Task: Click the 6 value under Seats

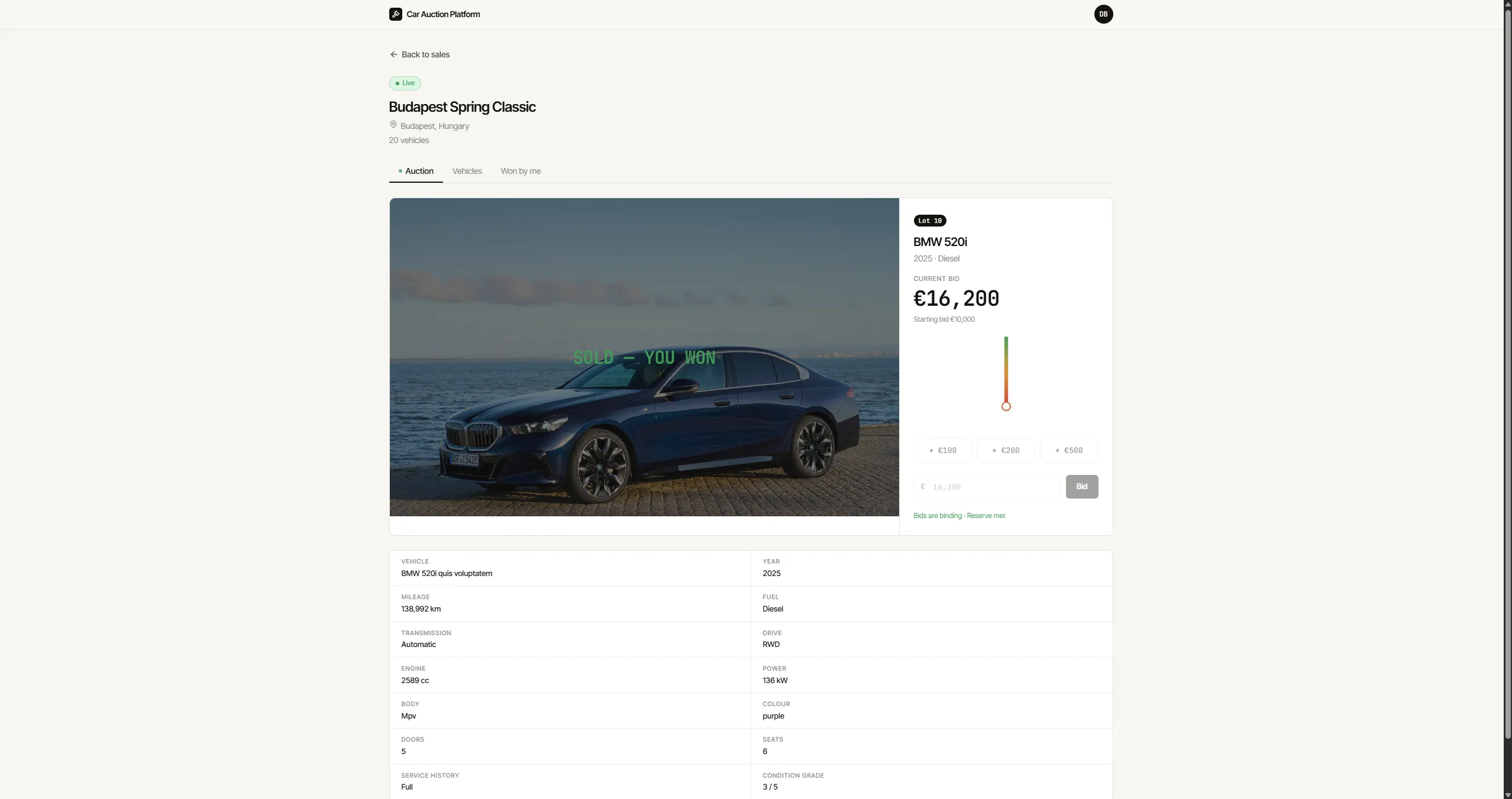Action: 765,752
